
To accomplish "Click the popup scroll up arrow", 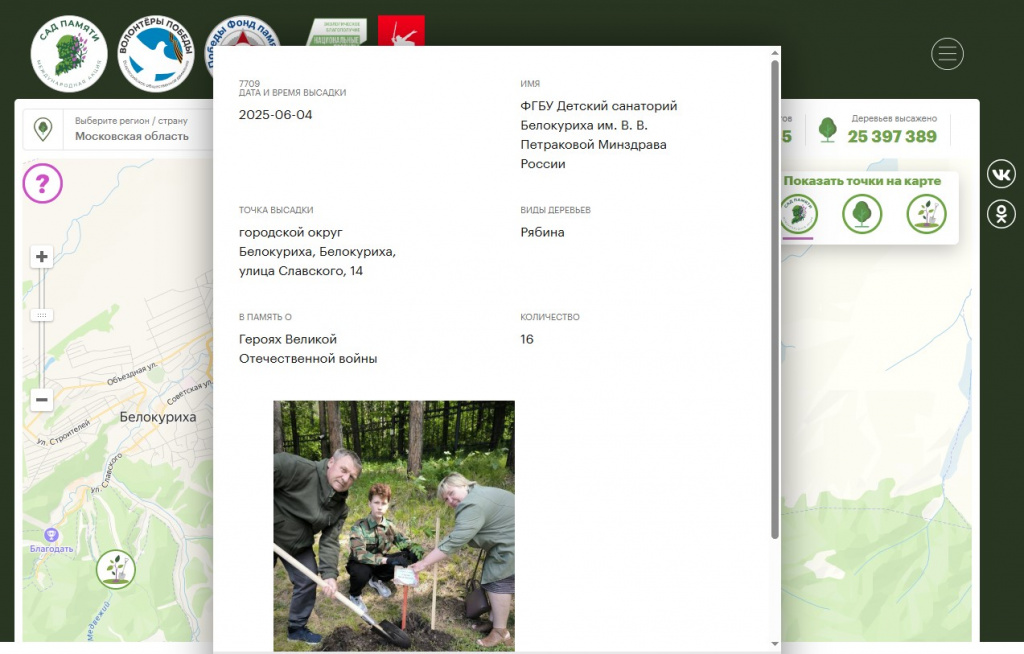I will pyautogui.click(x=775, y=53).
